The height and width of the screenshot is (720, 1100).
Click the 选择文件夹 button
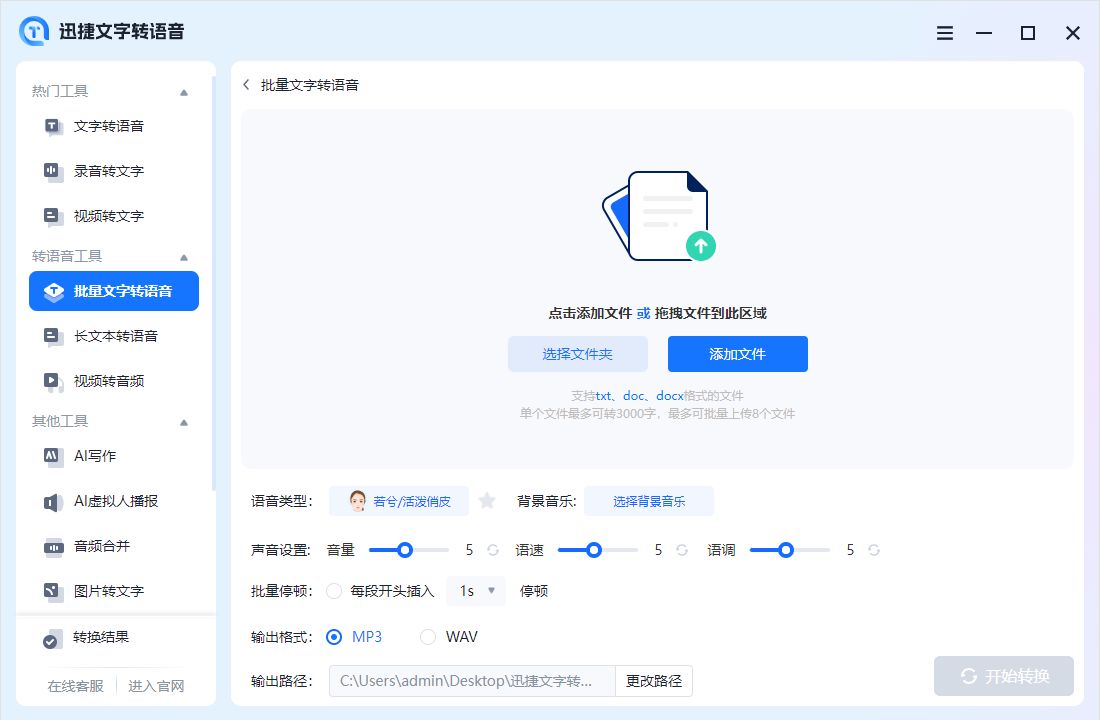(x=577, y=354)
